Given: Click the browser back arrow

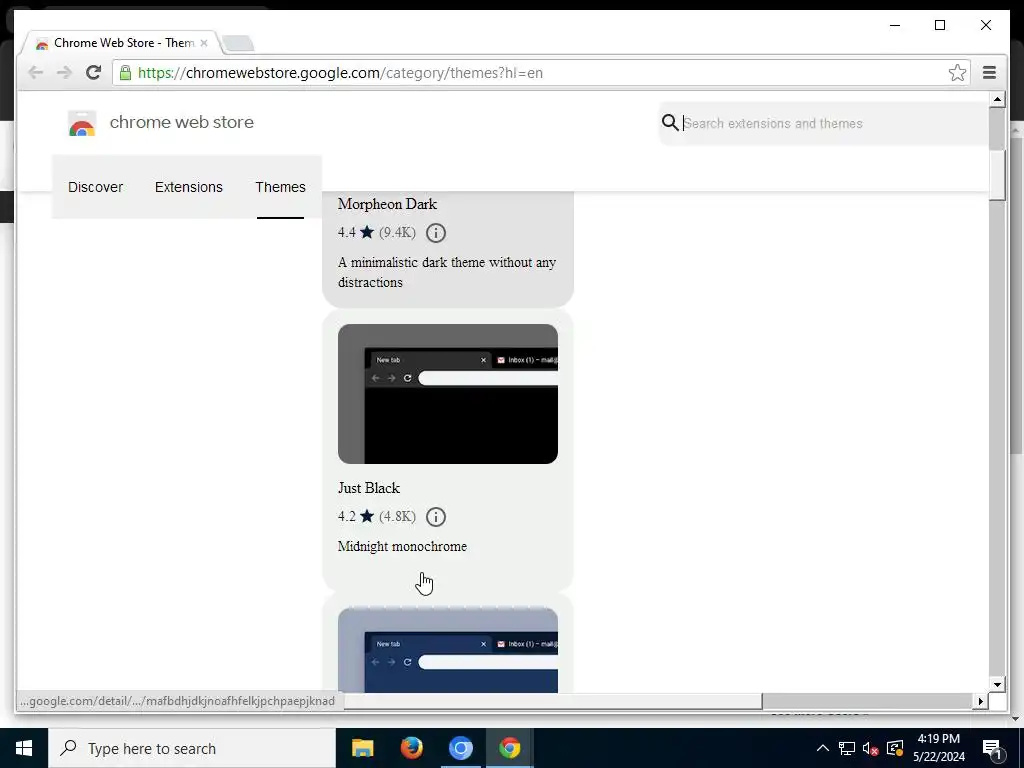Looking at the screenshot, I should pos(36,72).
